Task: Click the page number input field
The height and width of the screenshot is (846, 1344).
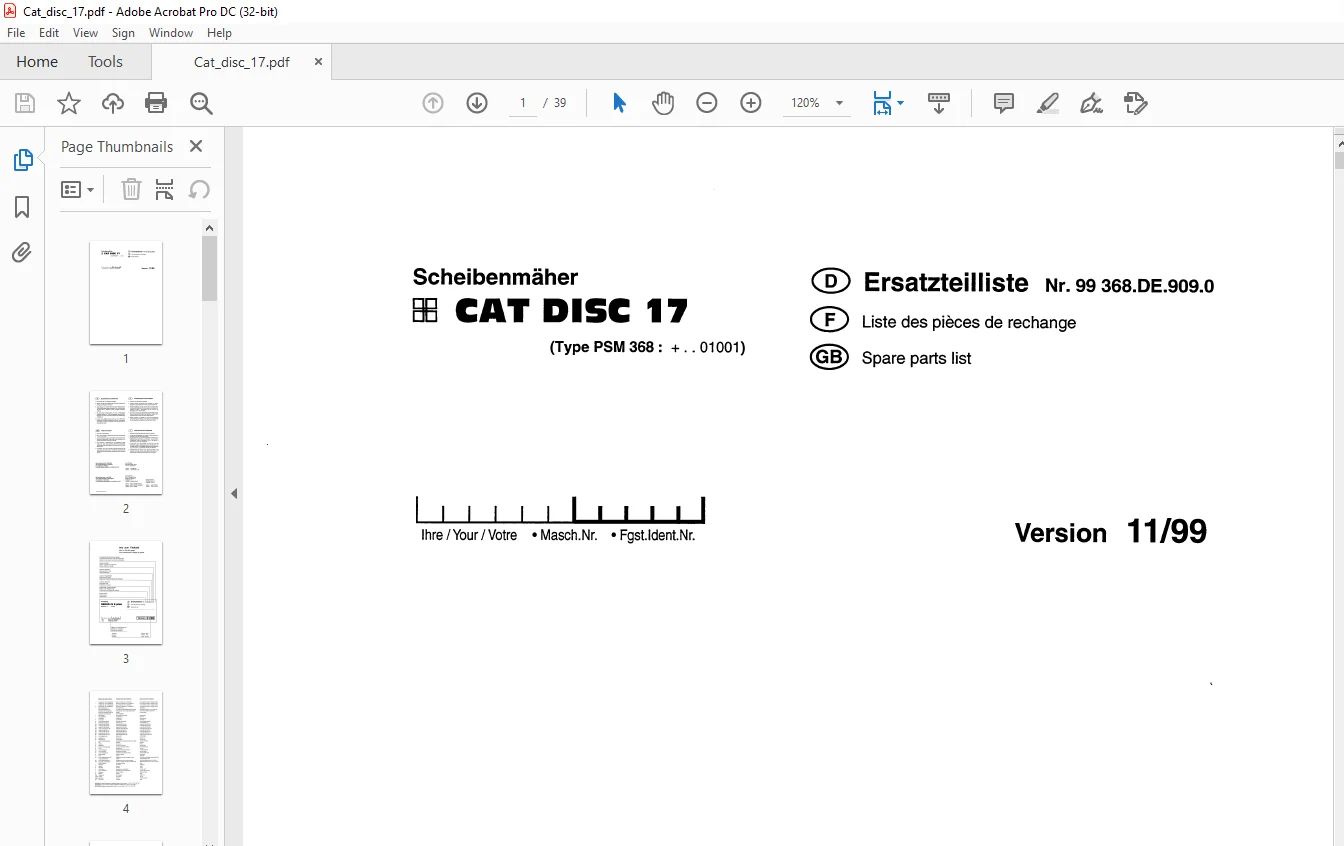Action: click(x=523, y=103)
